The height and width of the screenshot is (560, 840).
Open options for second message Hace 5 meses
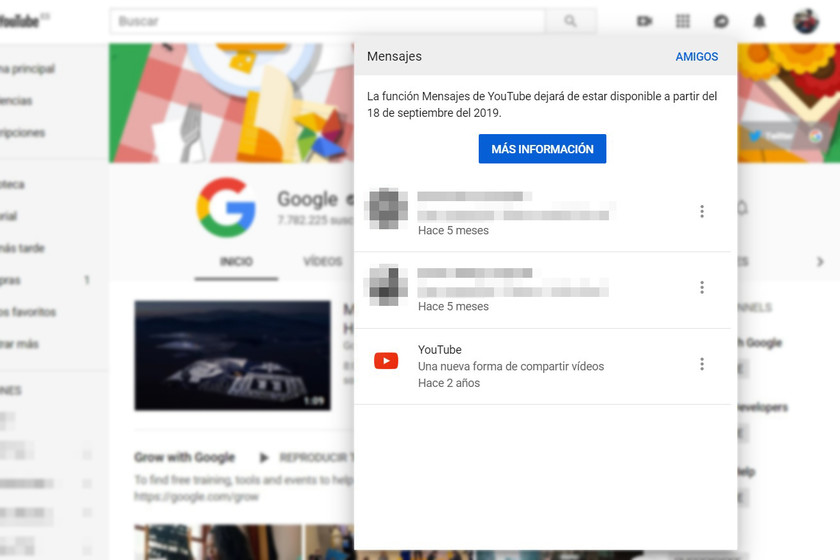[702, 288]
